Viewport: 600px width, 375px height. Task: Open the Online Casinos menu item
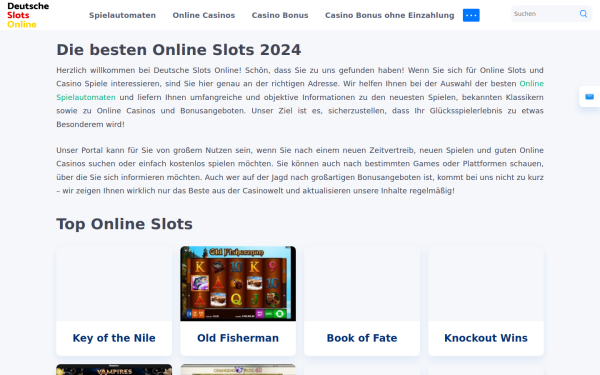click(204, 15)
